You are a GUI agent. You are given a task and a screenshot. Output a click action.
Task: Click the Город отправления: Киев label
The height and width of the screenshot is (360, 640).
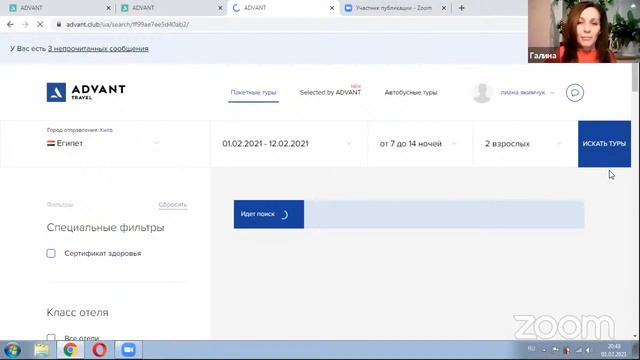click(80, 130)
